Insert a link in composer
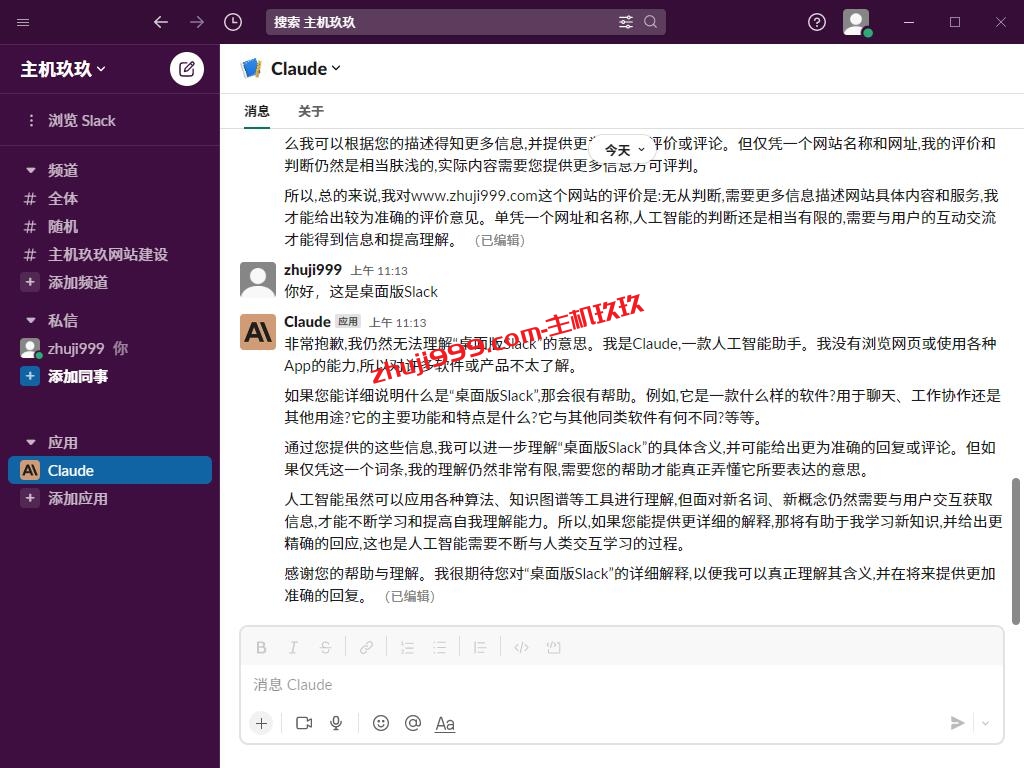 pos(366,648)
